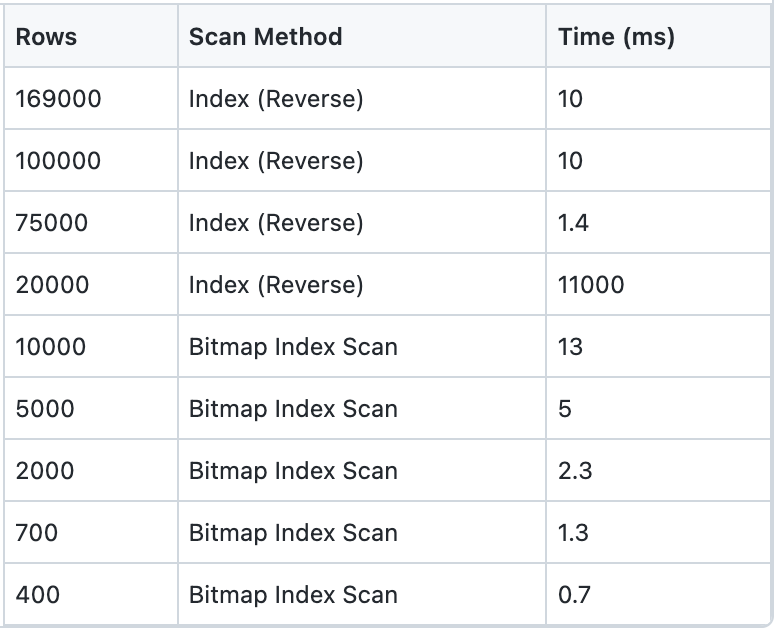Select the 100000 rows cell
The image size is (776, 632).
coord(91,160)
